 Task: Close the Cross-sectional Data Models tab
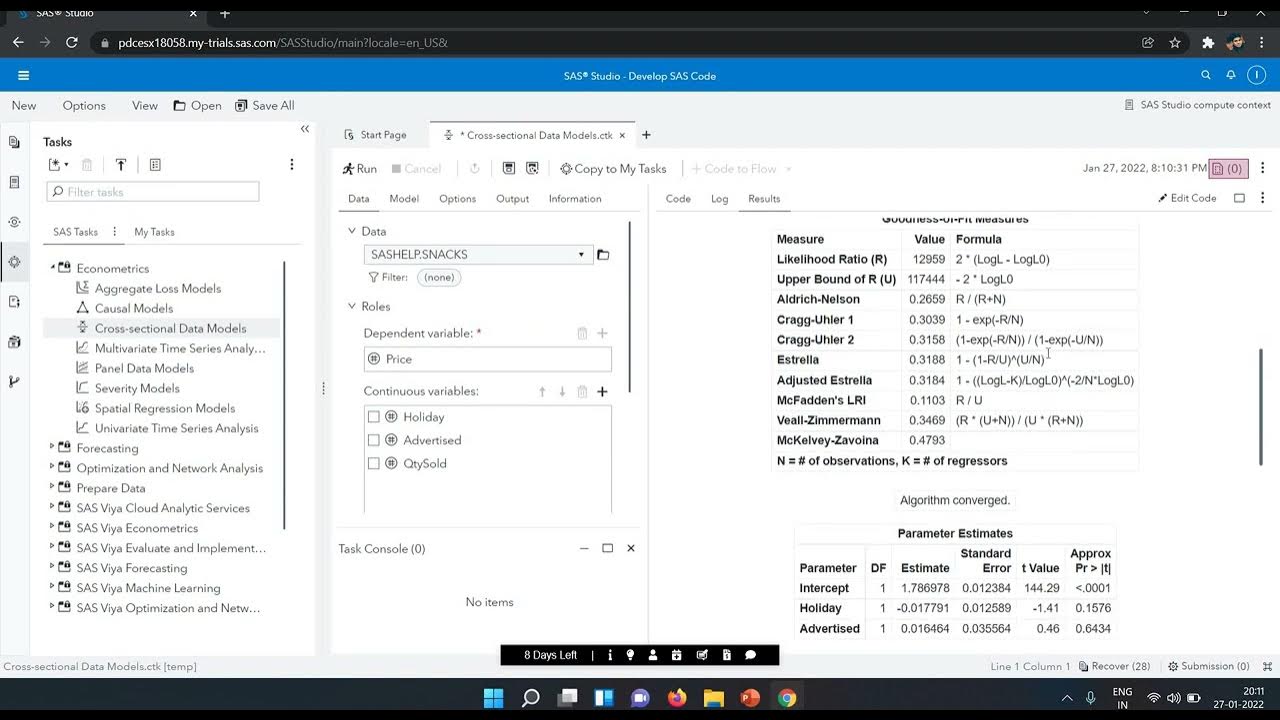point(623,135)
